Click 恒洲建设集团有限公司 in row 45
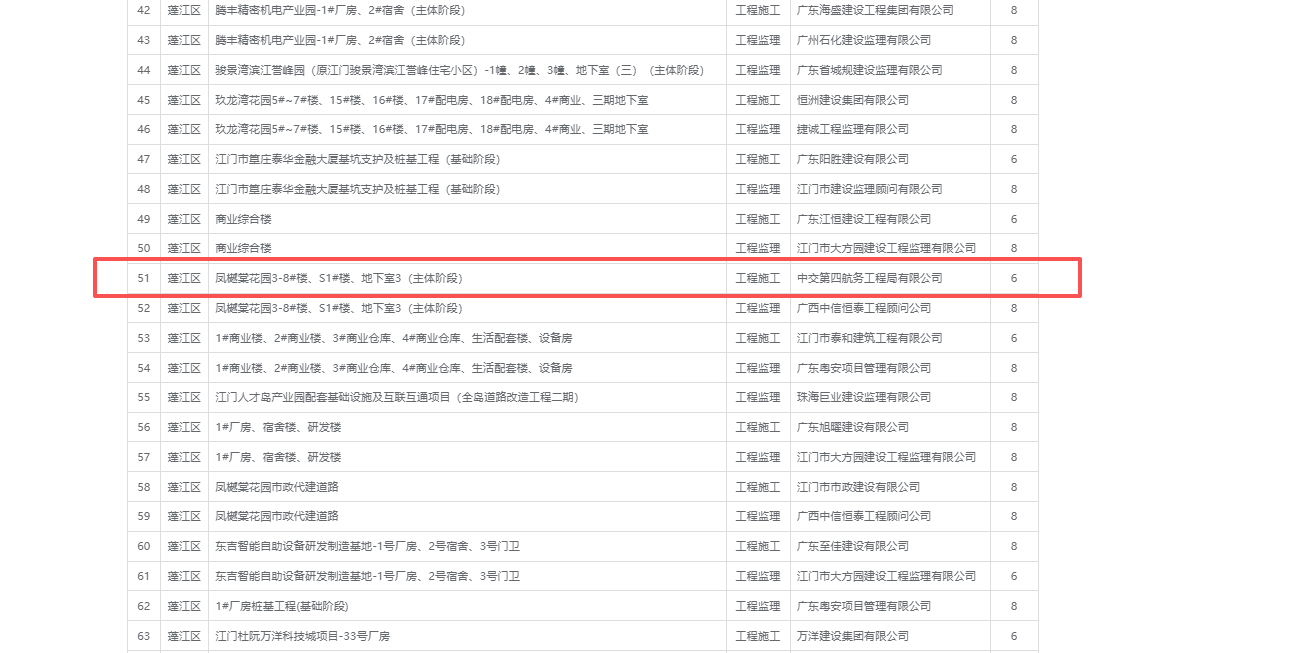This screenshot has height=653, width=1296. coord(852,100)
